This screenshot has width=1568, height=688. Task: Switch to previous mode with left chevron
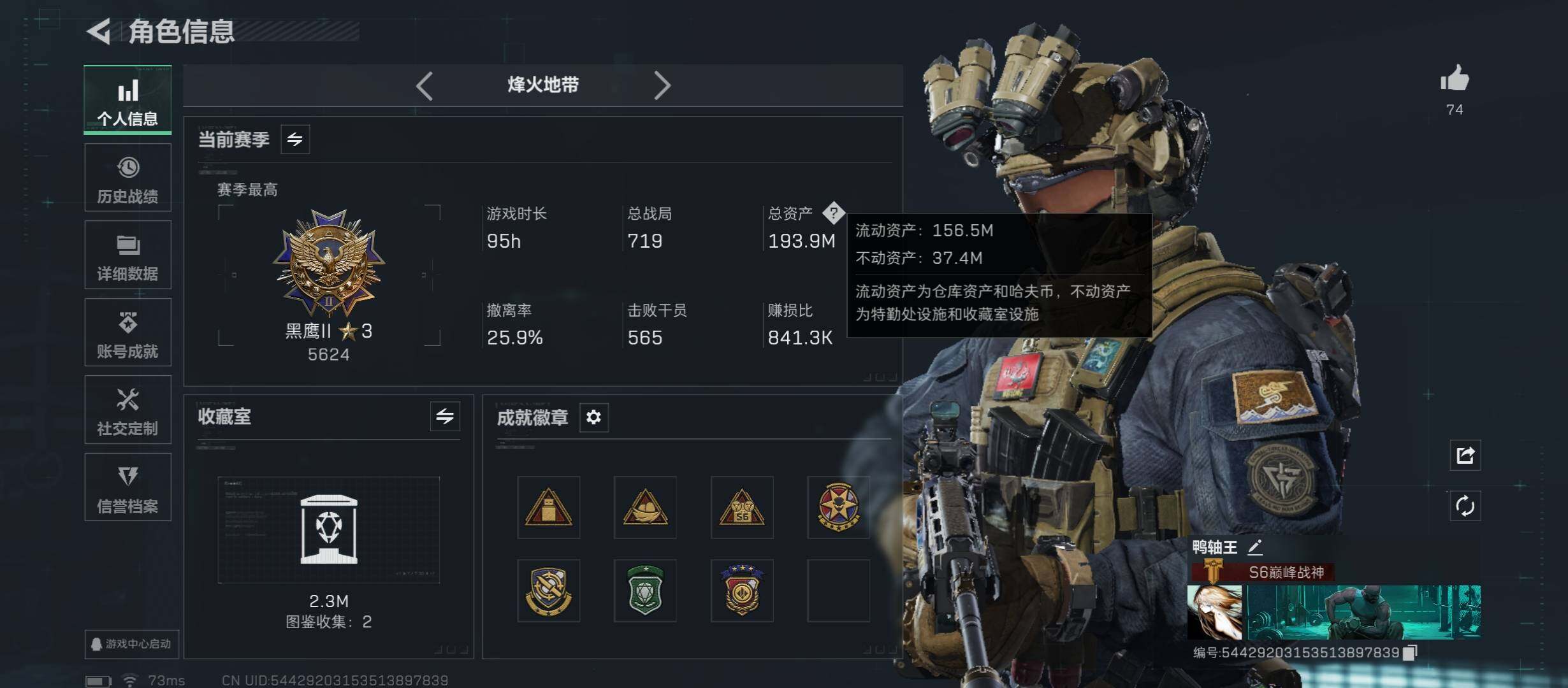pyautogui.click(x=425, y=85)
